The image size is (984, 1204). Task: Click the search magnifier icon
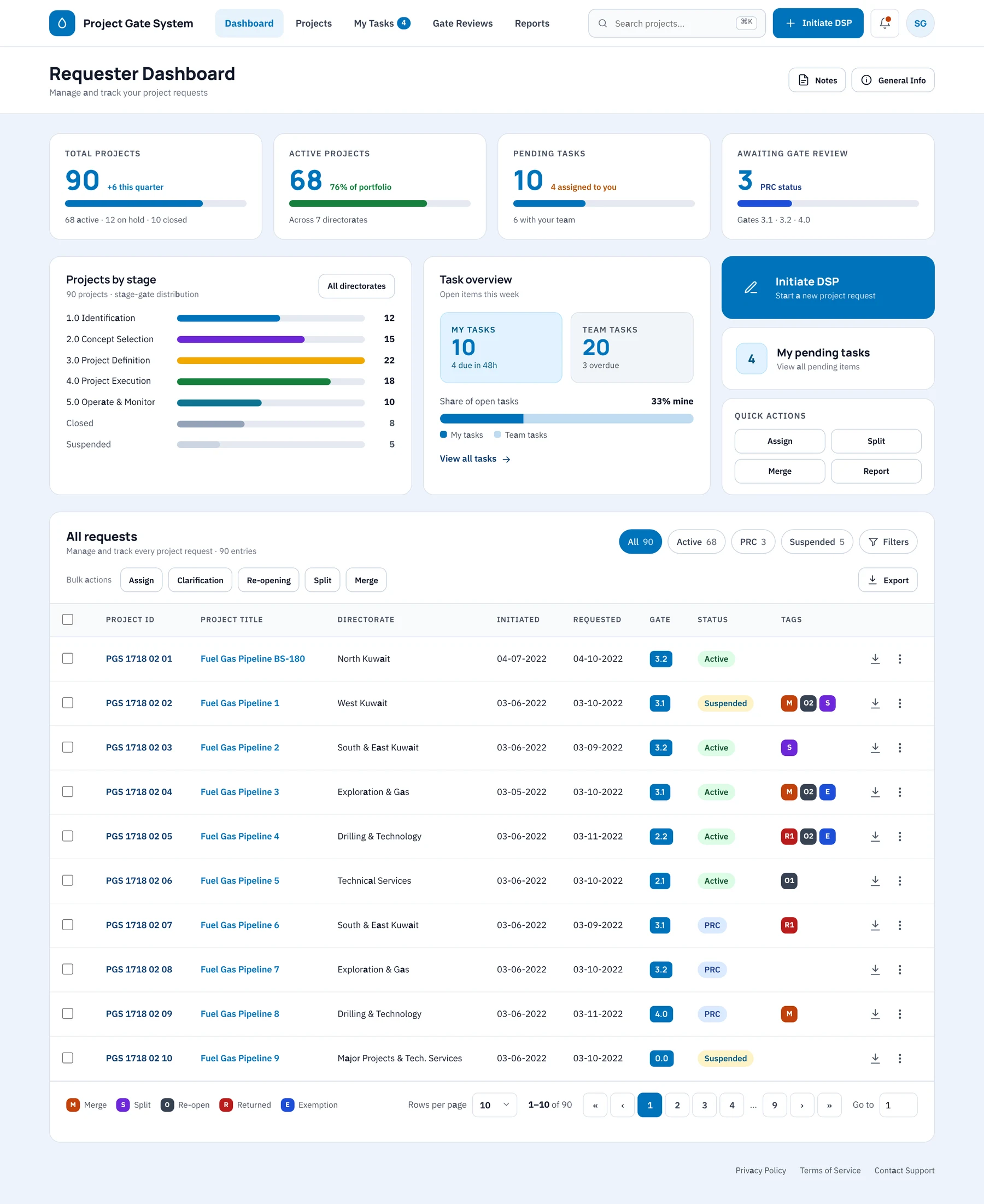pos(602,24)
